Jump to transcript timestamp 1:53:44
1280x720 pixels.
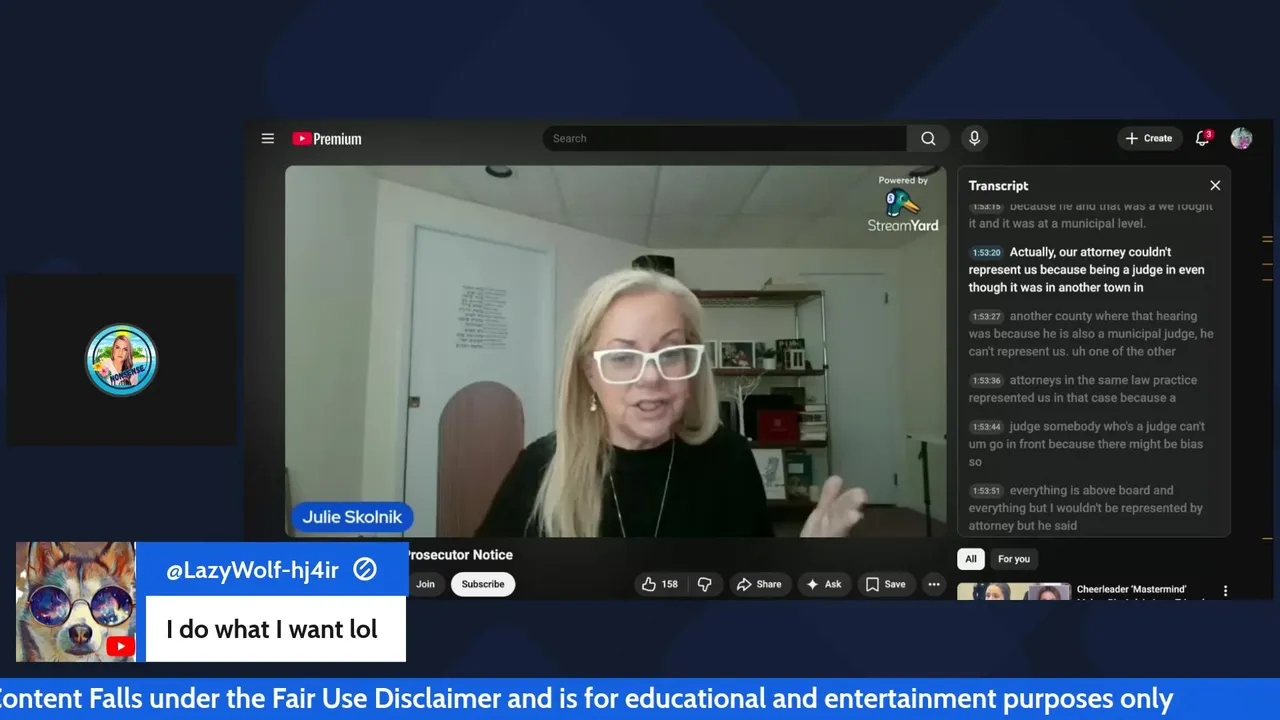[x=986, y=427]
